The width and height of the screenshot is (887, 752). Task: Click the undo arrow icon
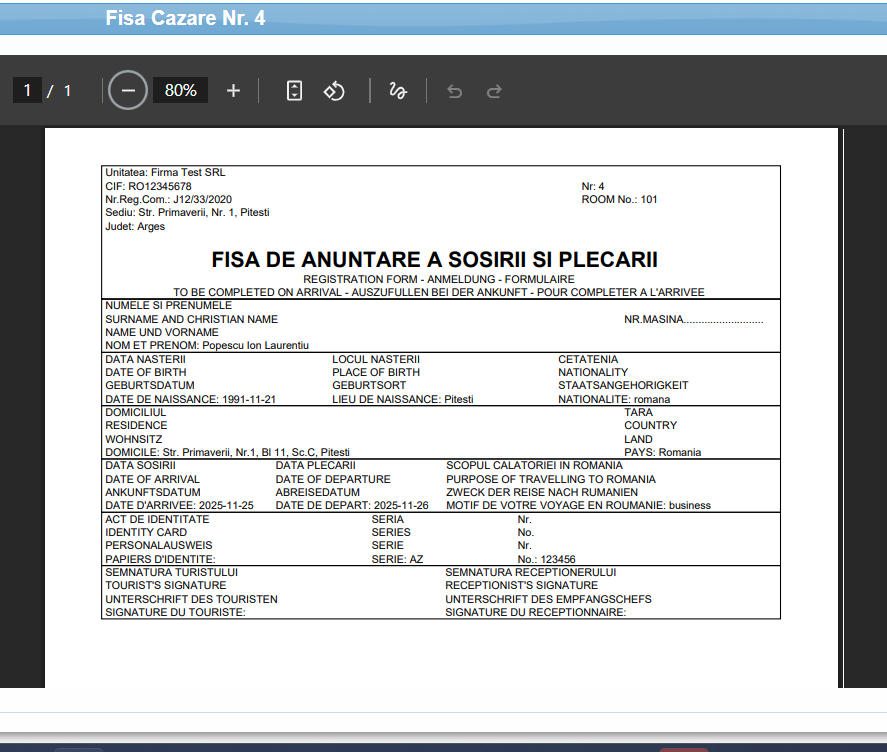coord(454,90)
